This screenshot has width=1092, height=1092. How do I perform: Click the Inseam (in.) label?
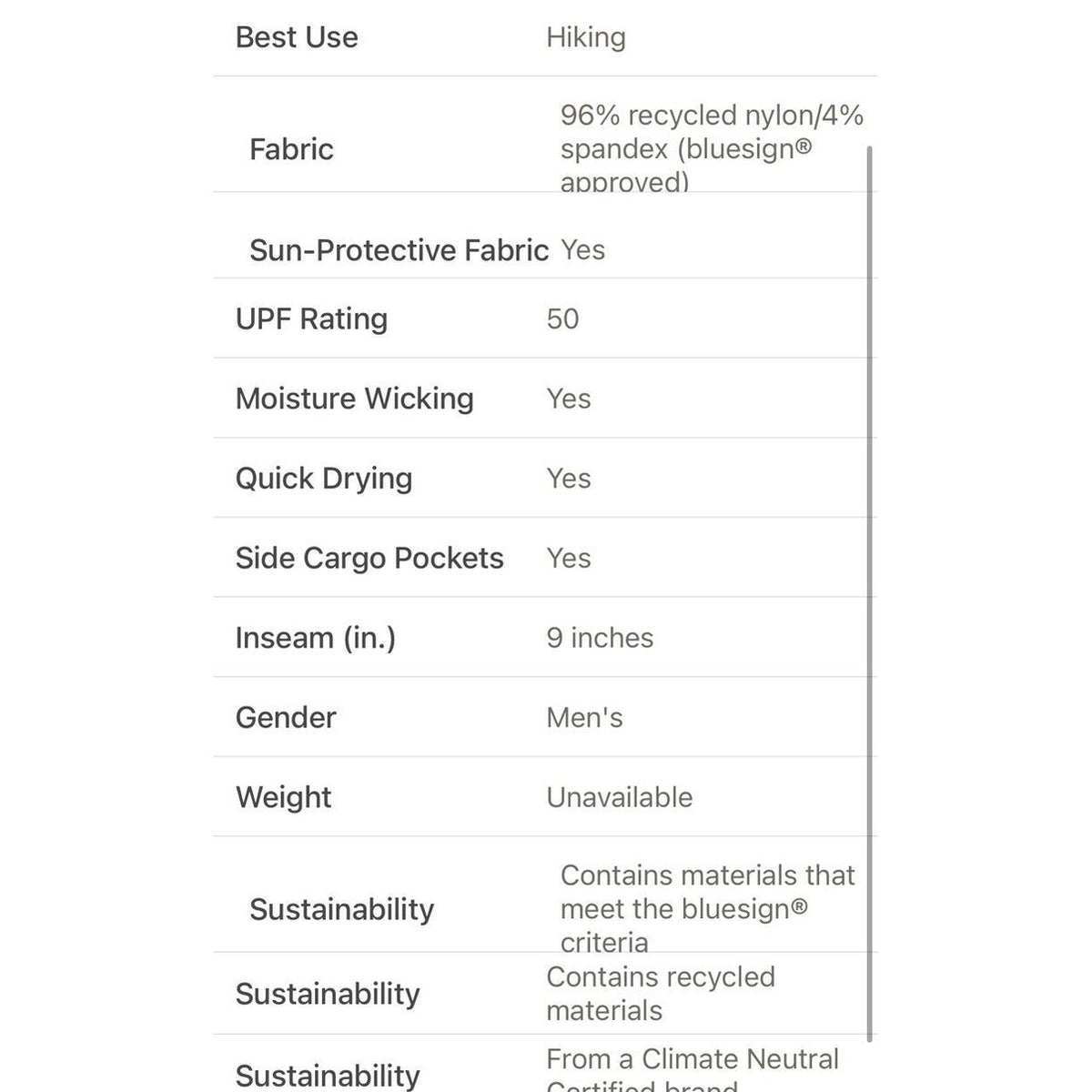(315, 638)
